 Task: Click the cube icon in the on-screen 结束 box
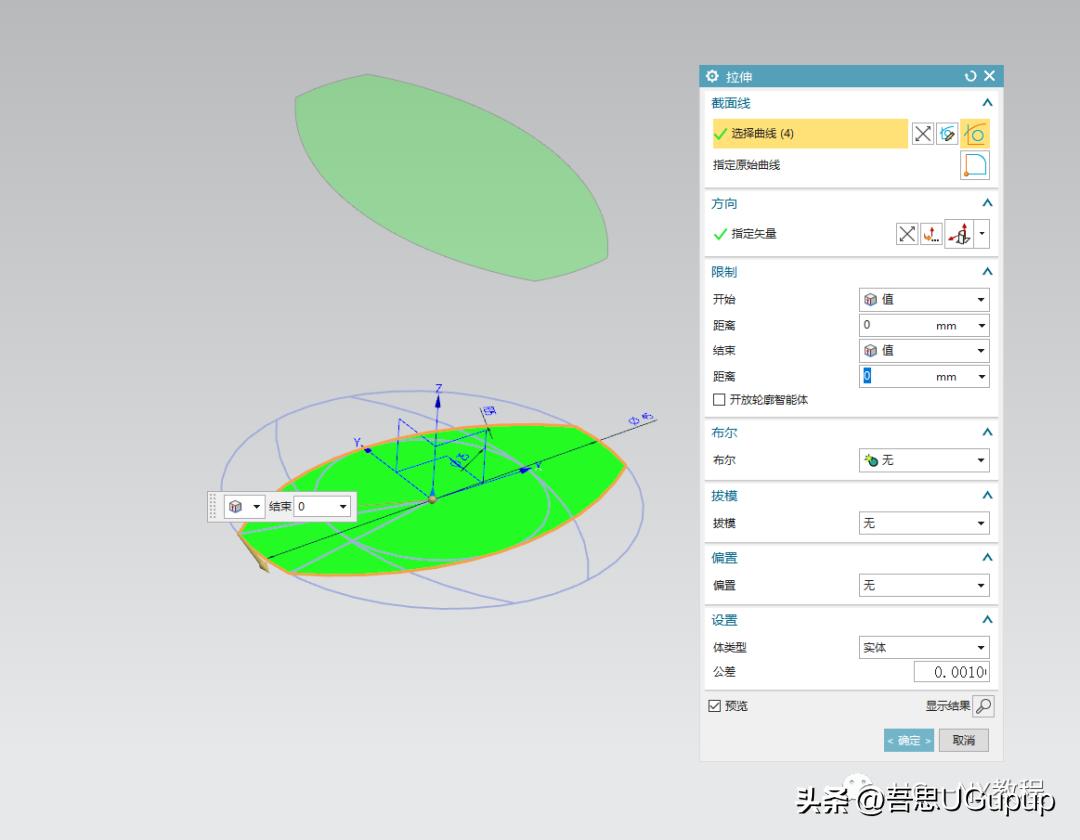coord(236,507)
